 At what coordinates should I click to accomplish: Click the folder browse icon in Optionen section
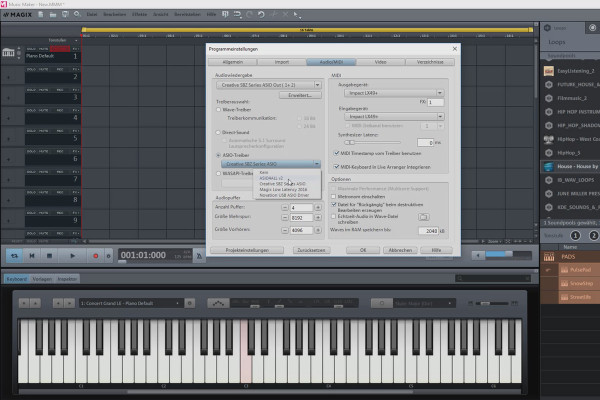423,217
